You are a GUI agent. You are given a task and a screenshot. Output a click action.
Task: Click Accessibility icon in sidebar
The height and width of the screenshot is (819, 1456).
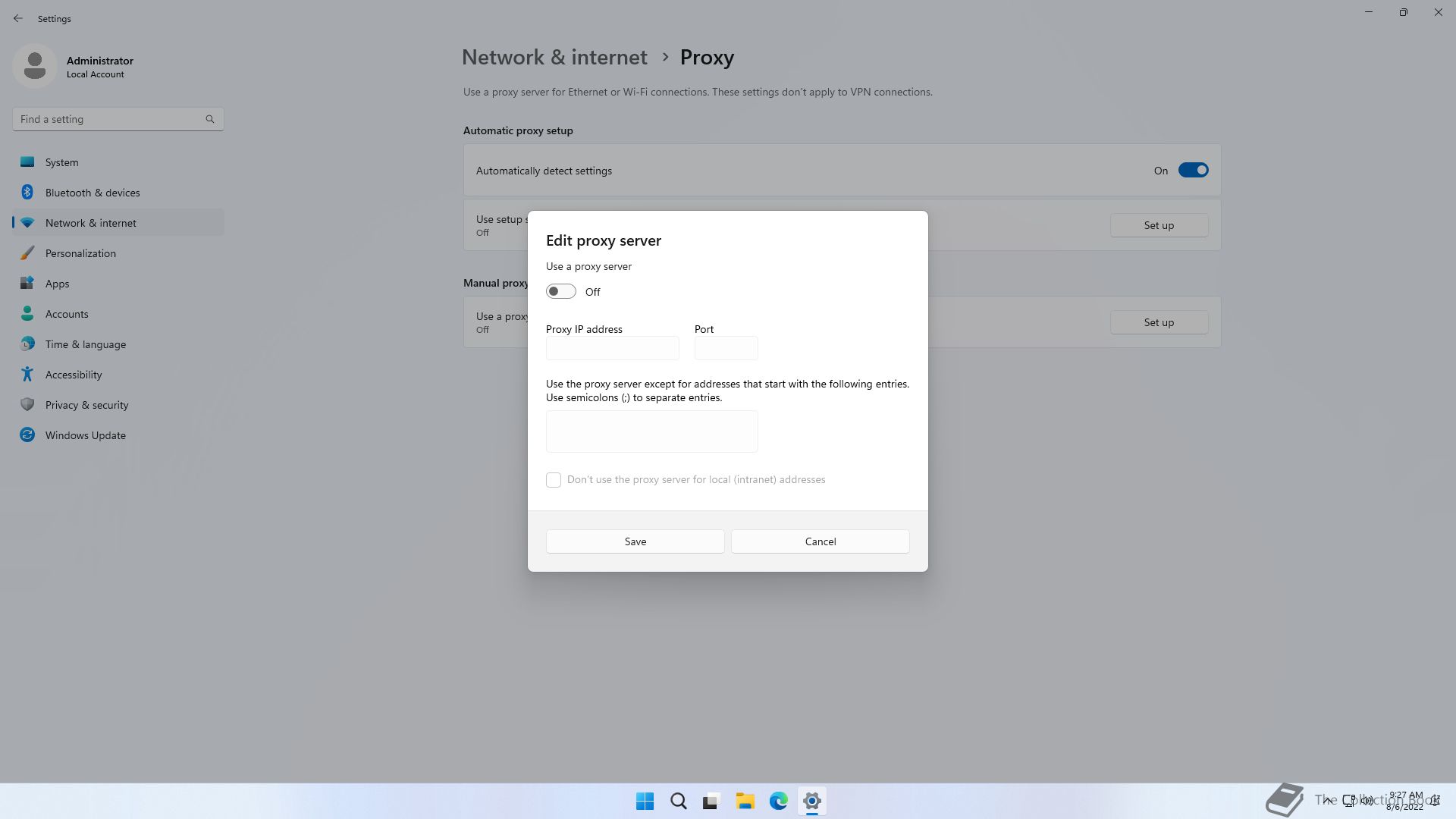coord(27,375)
